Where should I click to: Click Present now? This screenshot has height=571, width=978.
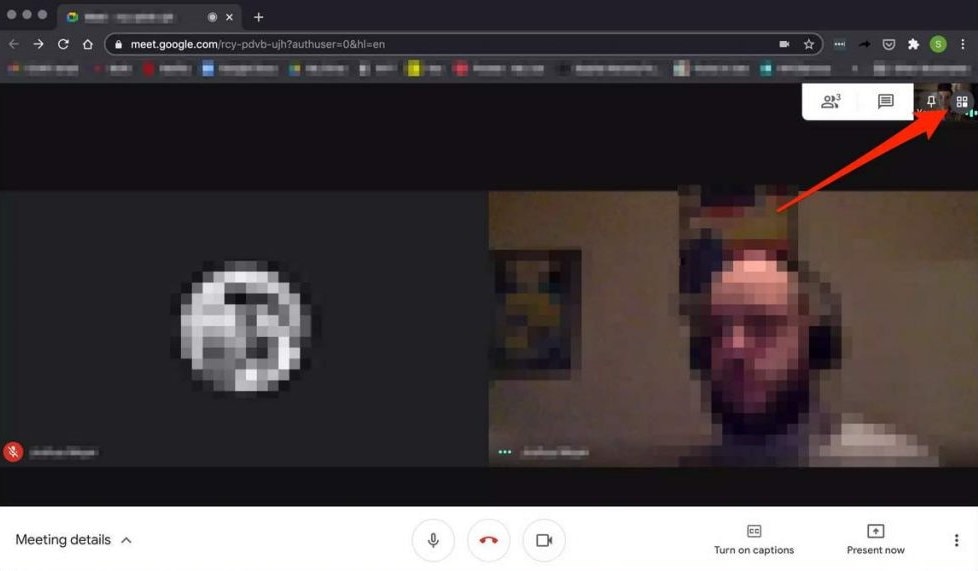pyautogui.click(x=875, y=540)
